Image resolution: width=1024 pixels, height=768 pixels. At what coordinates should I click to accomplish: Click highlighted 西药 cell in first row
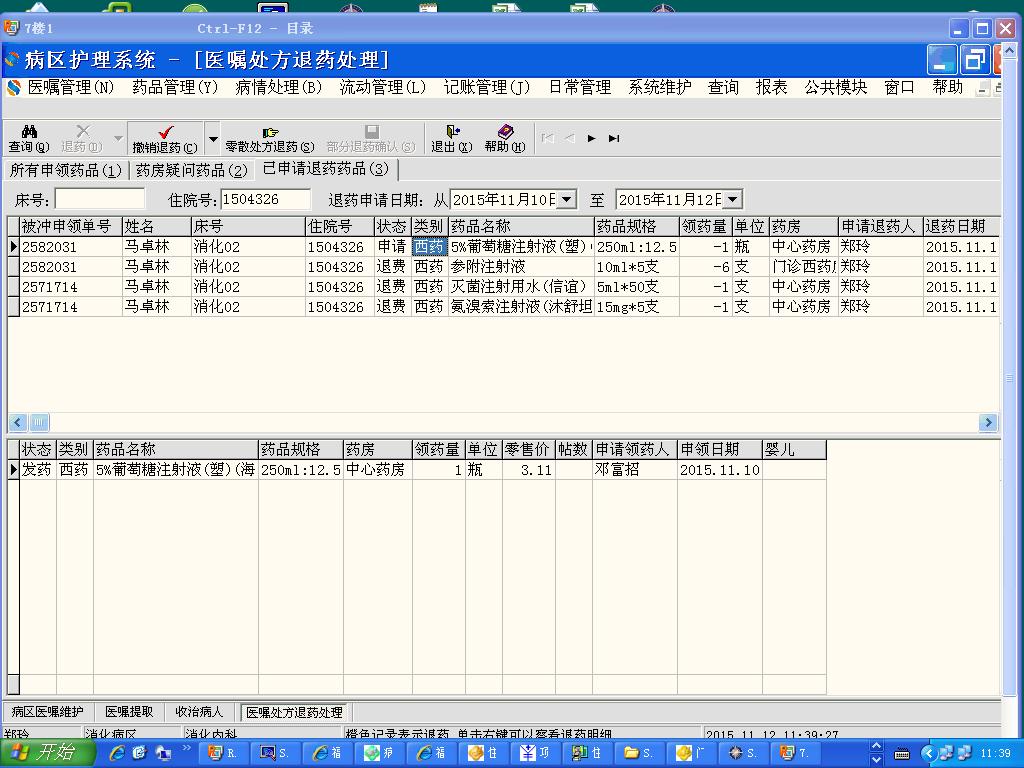[429, 247]
